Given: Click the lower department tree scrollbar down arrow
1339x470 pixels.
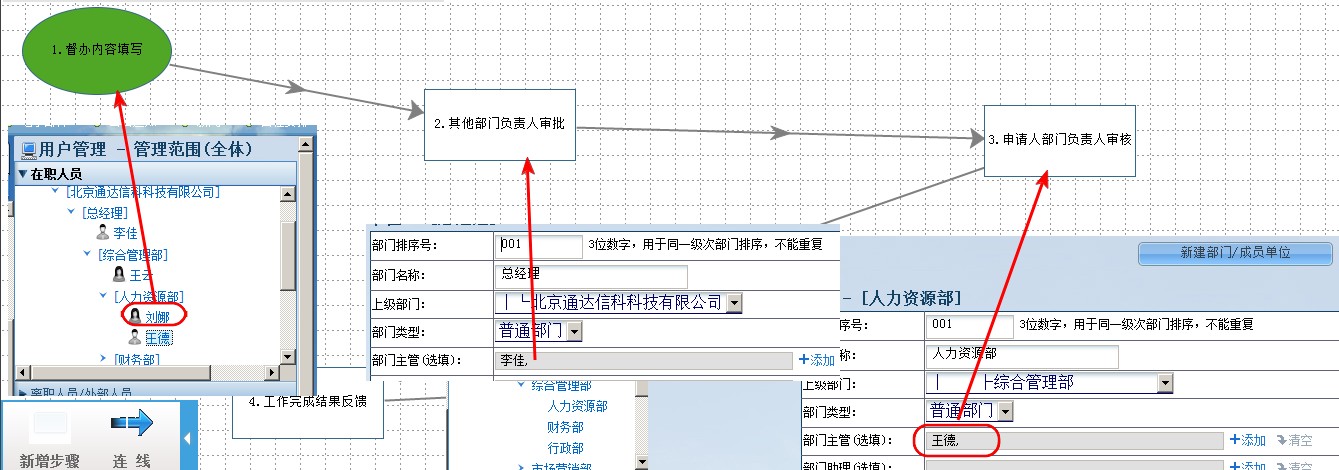Looking at the screenshot, I should pos(640,462).
